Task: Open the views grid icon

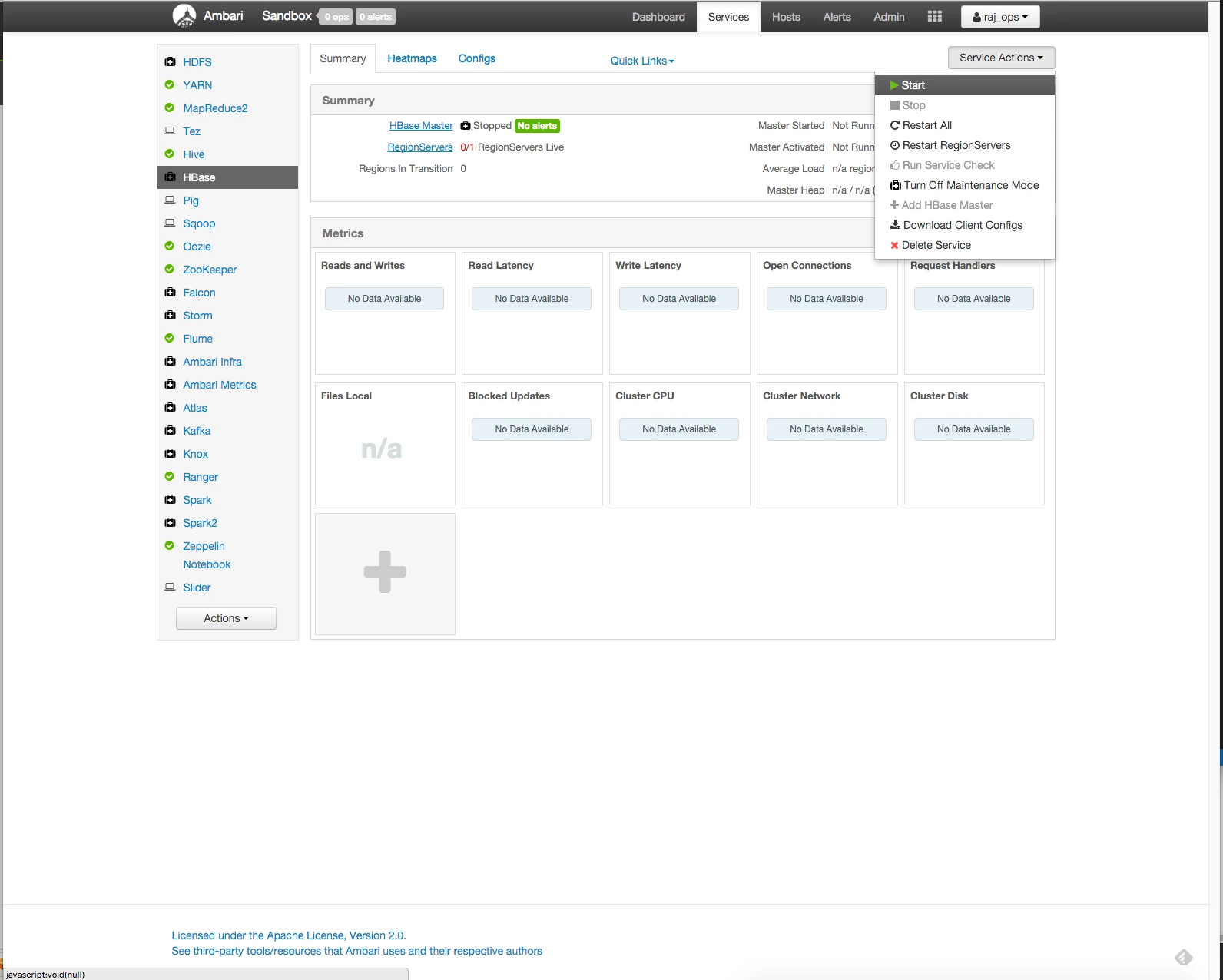Action: [934, 16]
